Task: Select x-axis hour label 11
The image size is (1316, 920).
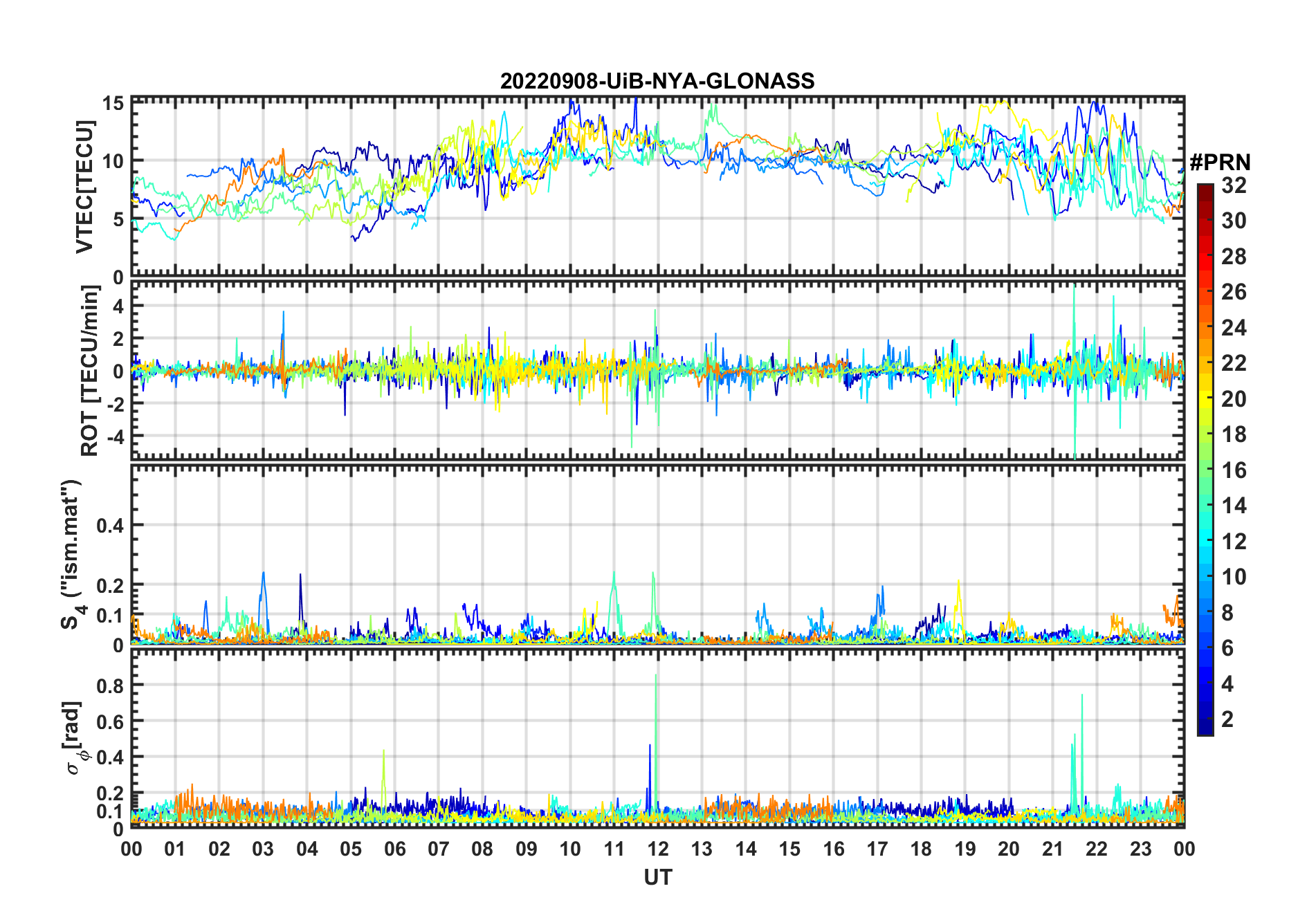Action: point(614,849)
